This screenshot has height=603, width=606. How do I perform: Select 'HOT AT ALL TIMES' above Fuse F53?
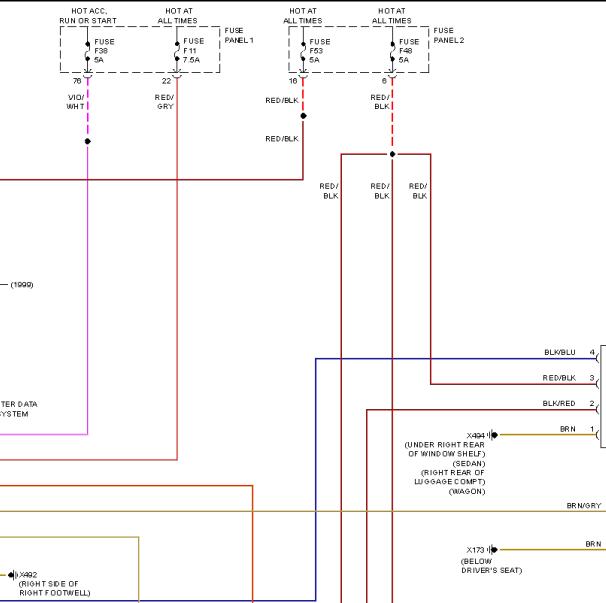tap(303, 16)
